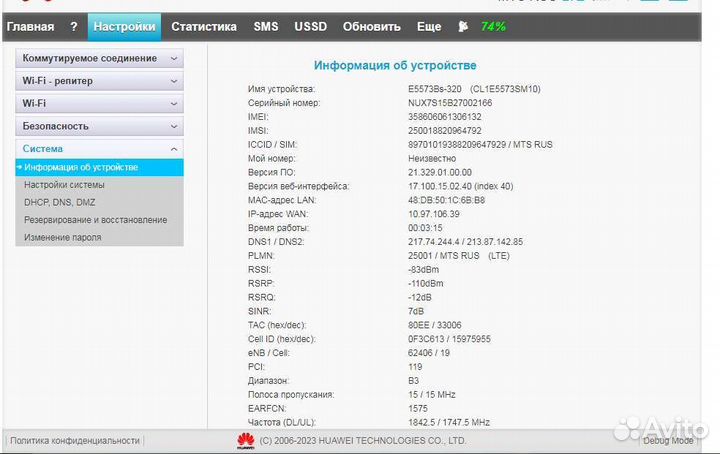Click the uptime value 00:03:15
Image resolution: width=720 pixels, height=454 pixels.
pos(425,228)
